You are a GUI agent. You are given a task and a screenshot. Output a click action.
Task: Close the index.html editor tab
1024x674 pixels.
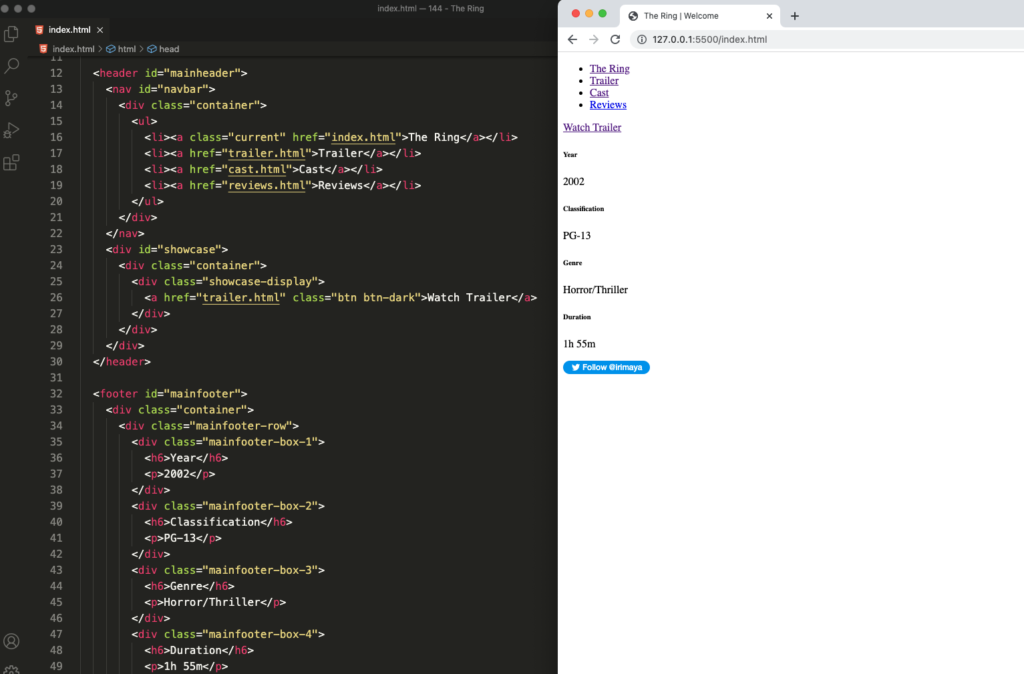100,30
